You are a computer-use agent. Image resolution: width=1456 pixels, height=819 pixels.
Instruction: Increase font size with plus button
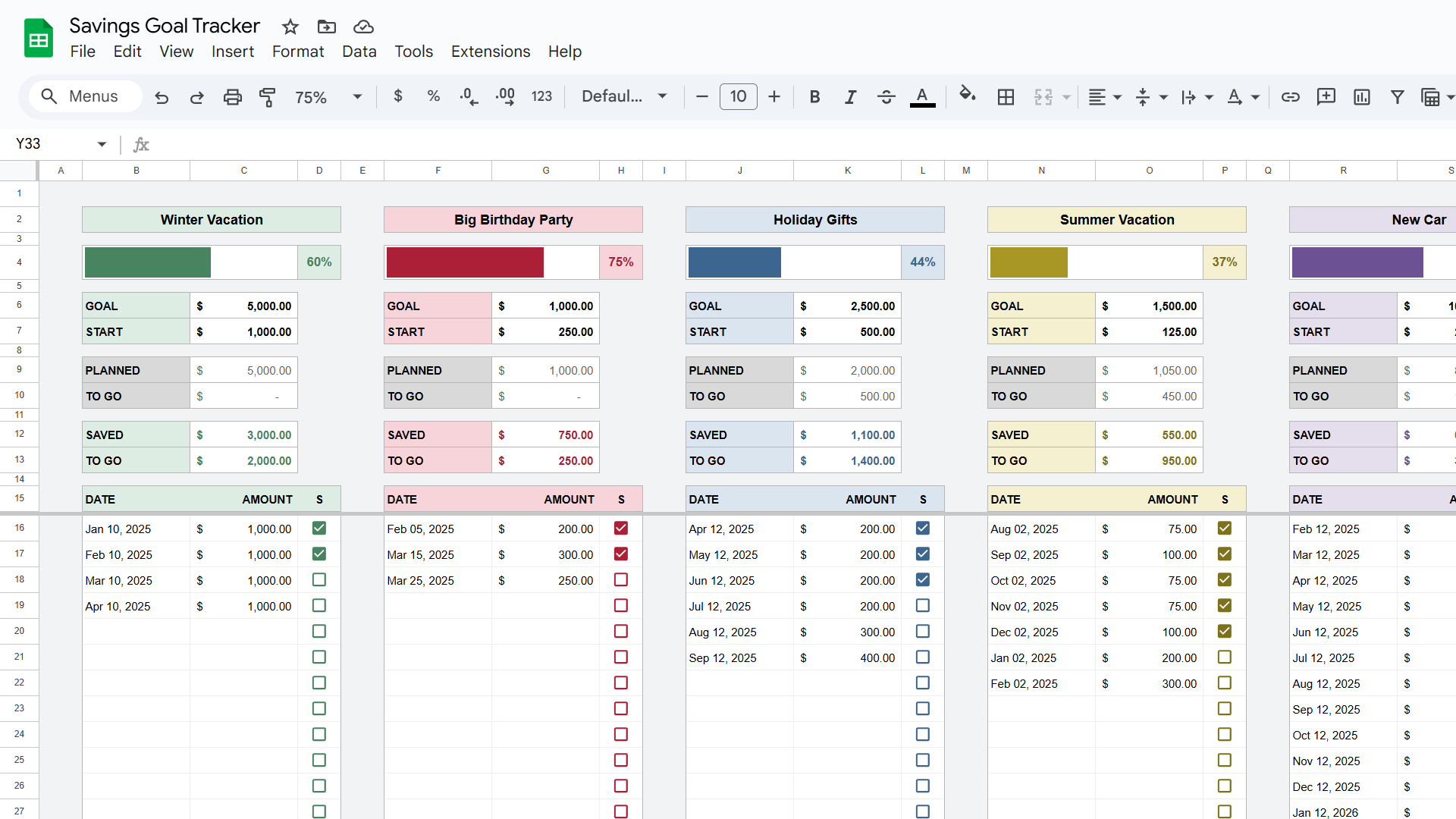click(x=773, y=97)
